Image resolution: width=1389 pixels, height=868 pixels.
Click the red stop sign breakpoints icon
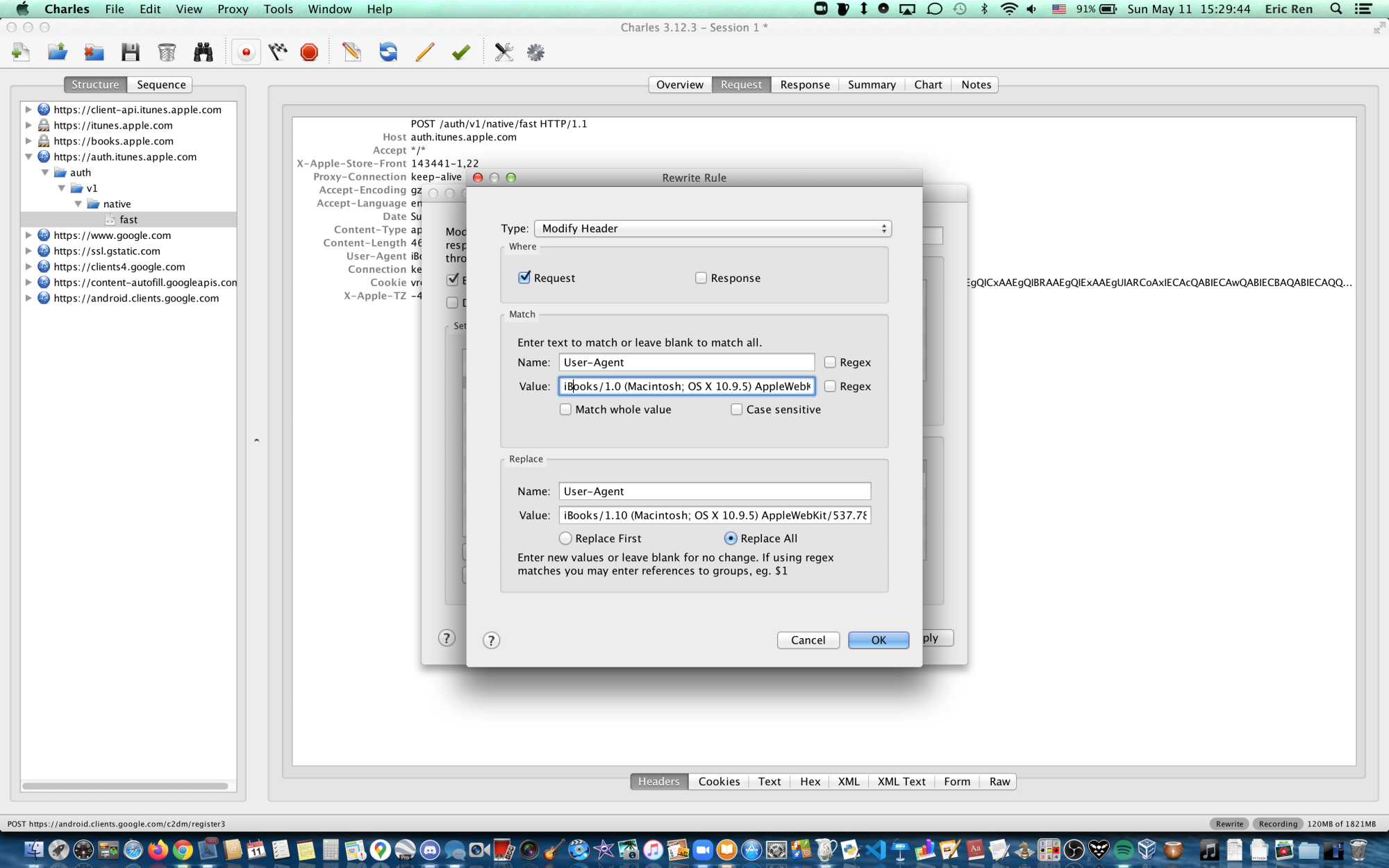tap(309, 52)
